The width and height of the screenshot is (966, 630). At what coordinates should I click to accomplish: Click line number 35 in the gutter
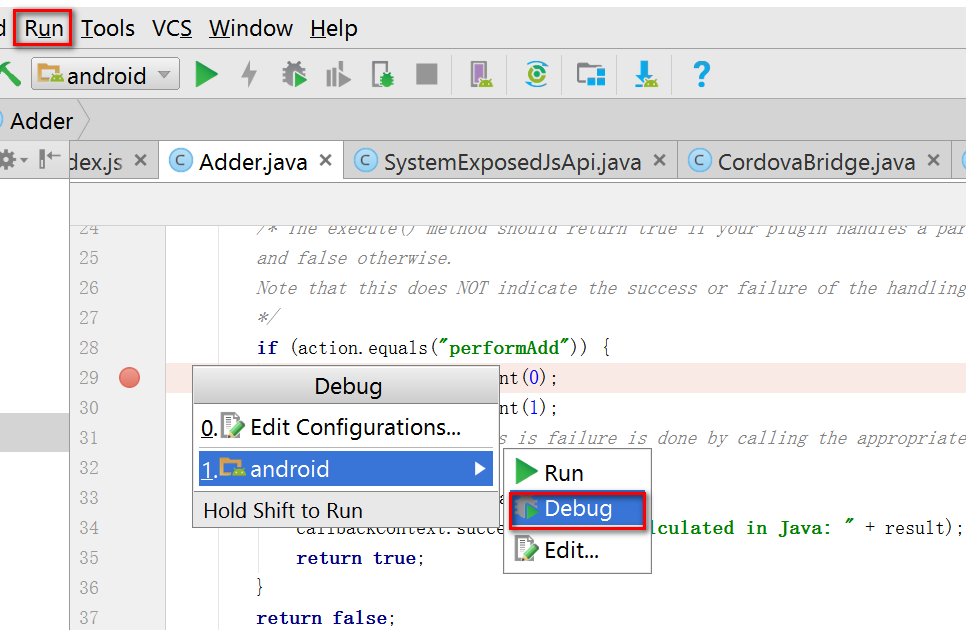[89, 557]
